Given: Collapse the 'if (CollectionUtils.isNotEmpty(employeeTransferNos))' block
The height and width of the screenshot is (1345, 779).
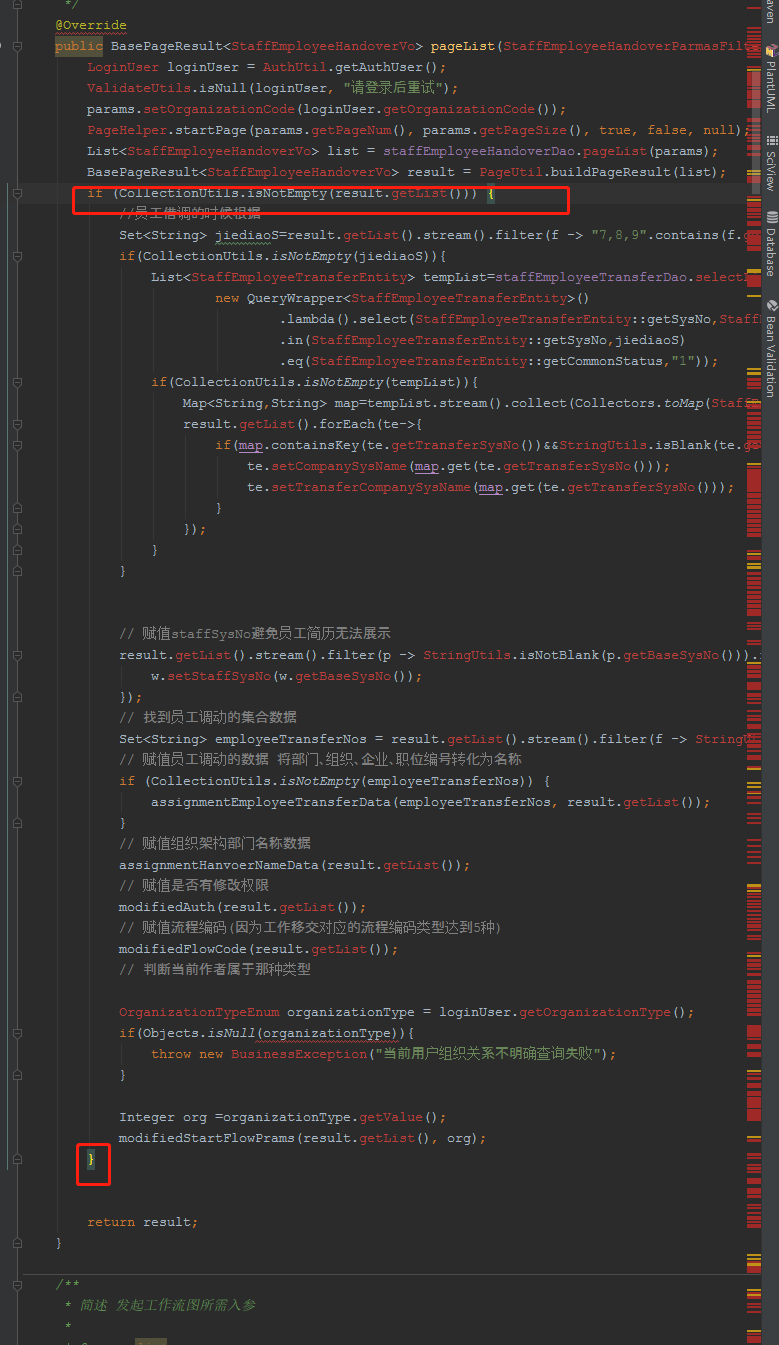Looking at the screenshot, I should (17, 781).
